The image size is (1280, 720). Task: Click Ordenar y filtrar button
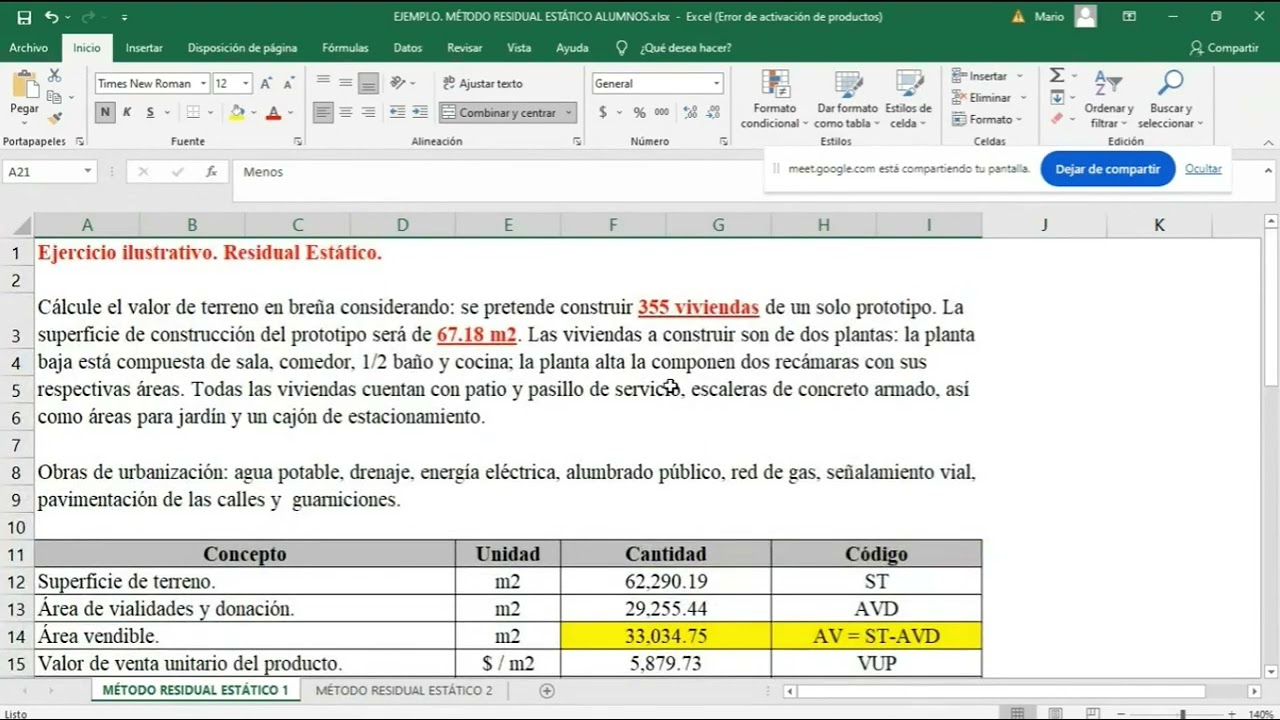click(1108, 100)
